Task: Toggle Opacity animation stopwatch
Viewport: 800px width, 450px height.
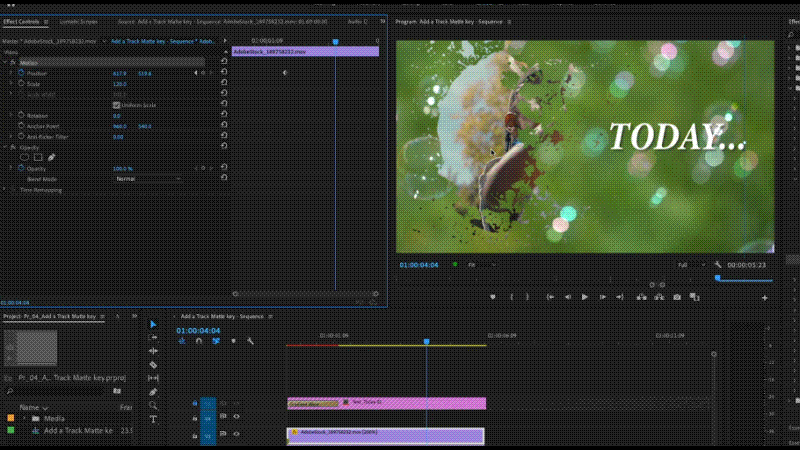Action: pyautogui.click(x=21, y=168)
